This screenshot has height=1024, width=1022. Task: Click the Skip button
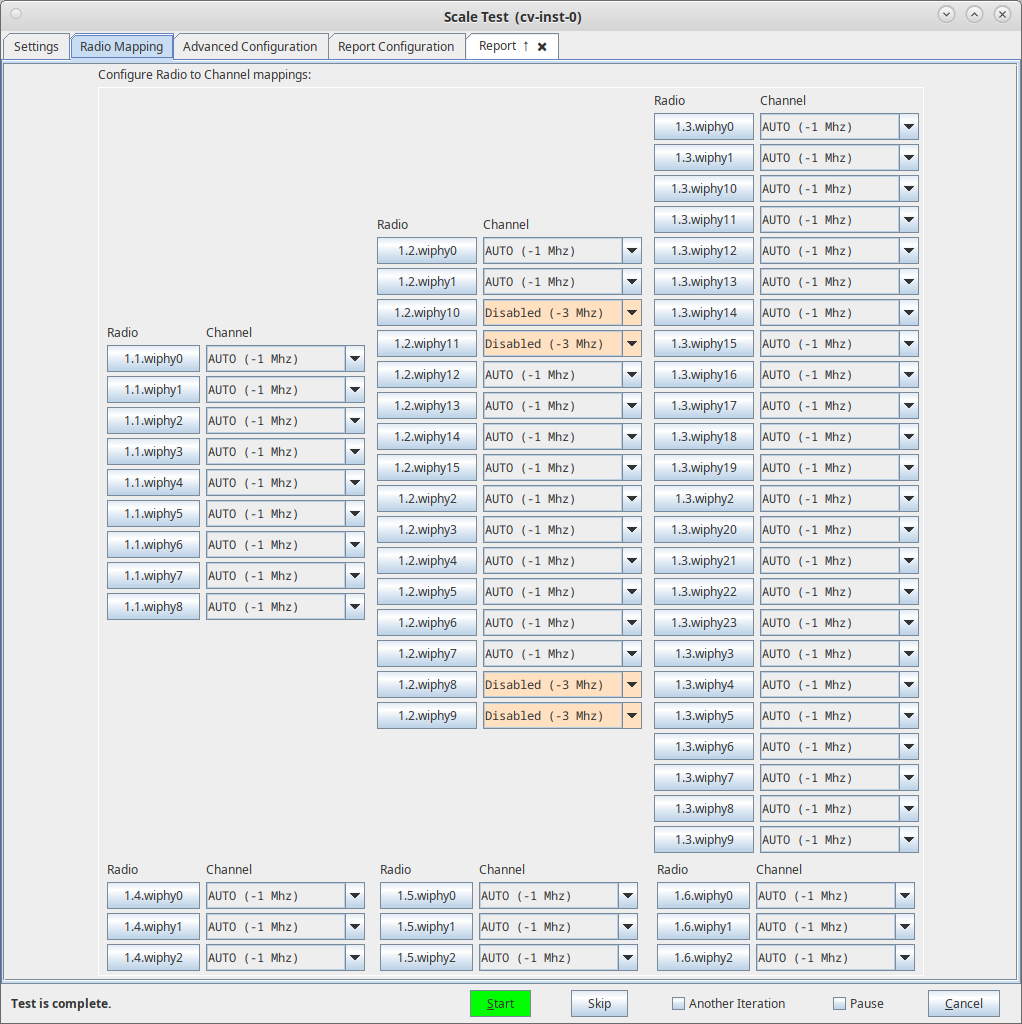[599, 1004]
